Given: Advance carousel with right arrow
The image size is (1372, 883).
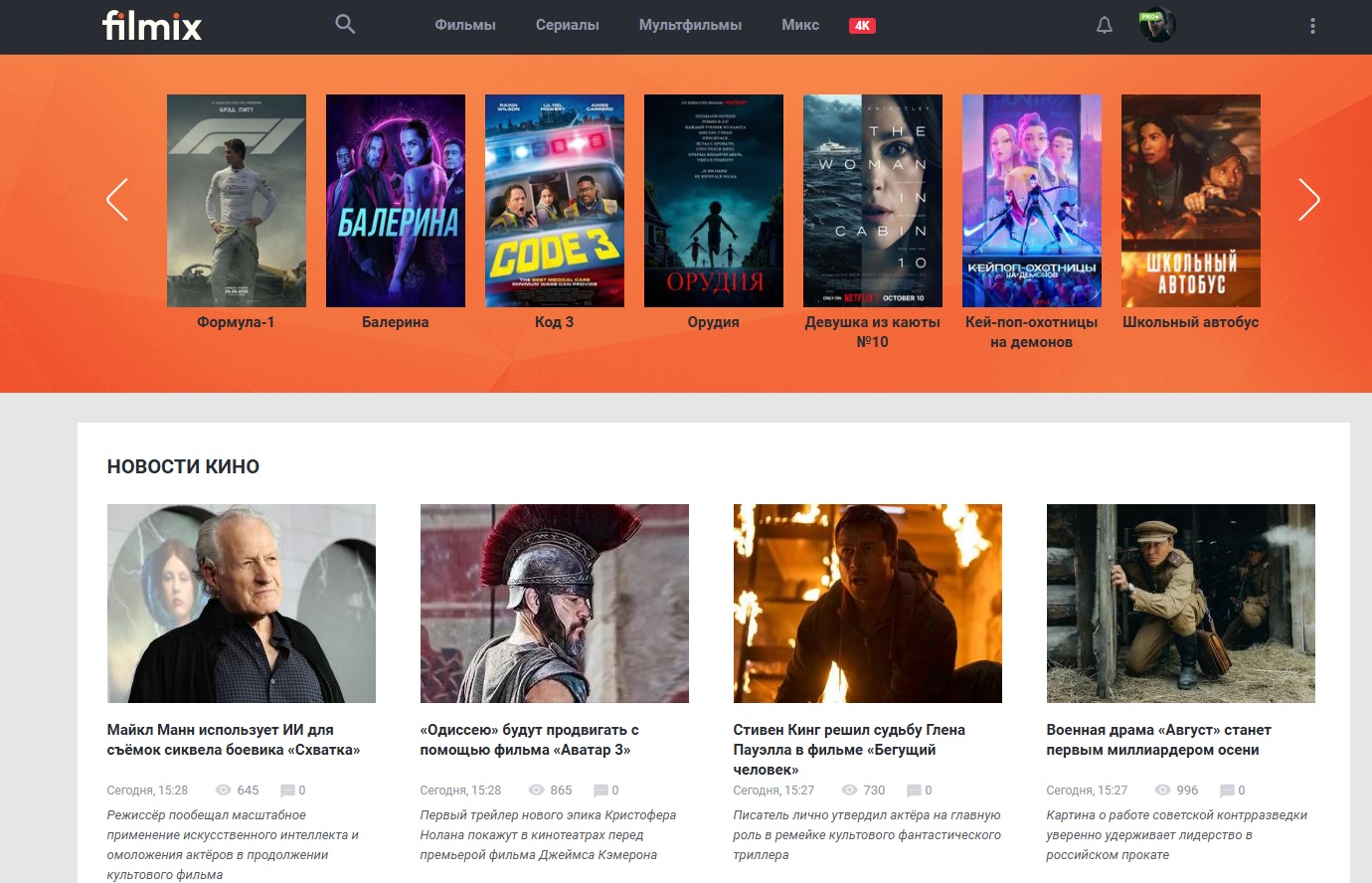Looking at the screenshot, I should (x=1308, y=200).
